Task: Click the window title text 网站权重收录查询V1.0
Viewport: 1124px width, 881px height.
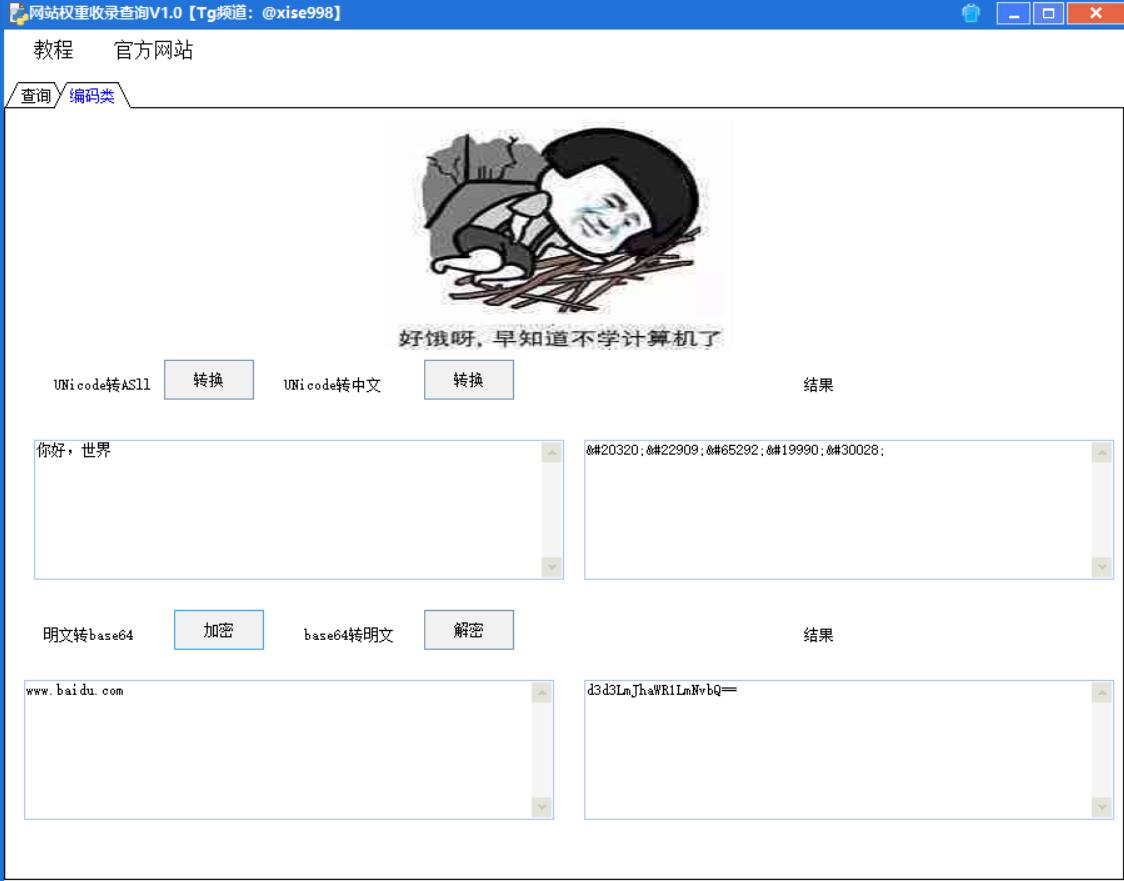Action: (x=105, y=13)
